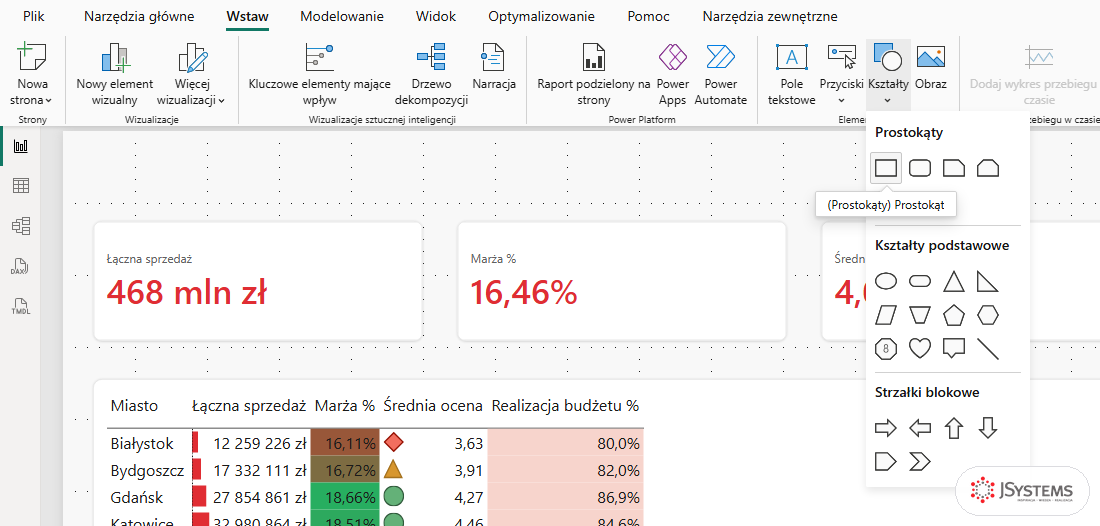Insert a pentagon arrow shape
This screenshot has width=1100, height=526.
click(886, 461)
